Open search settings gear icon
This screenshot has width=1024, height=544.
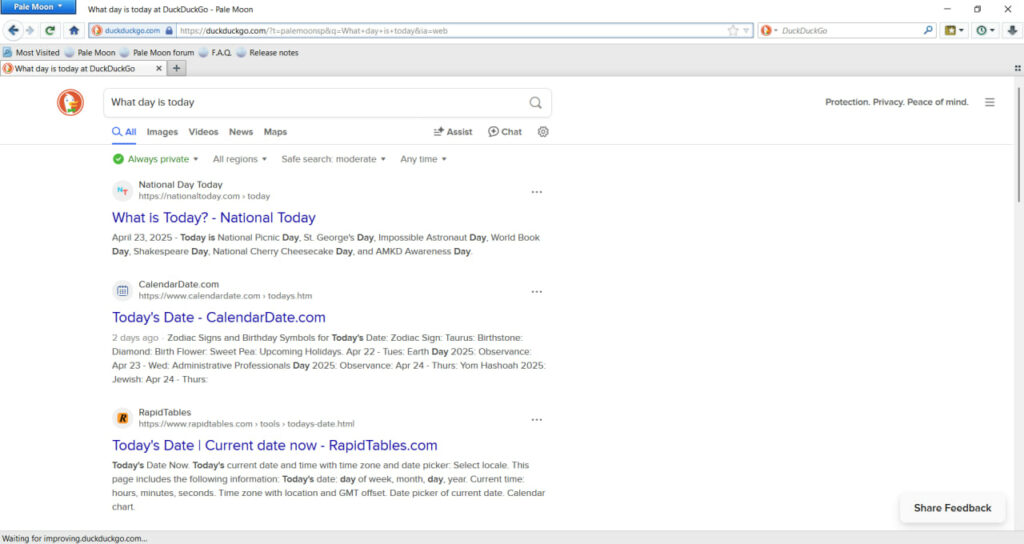(543, 132)
